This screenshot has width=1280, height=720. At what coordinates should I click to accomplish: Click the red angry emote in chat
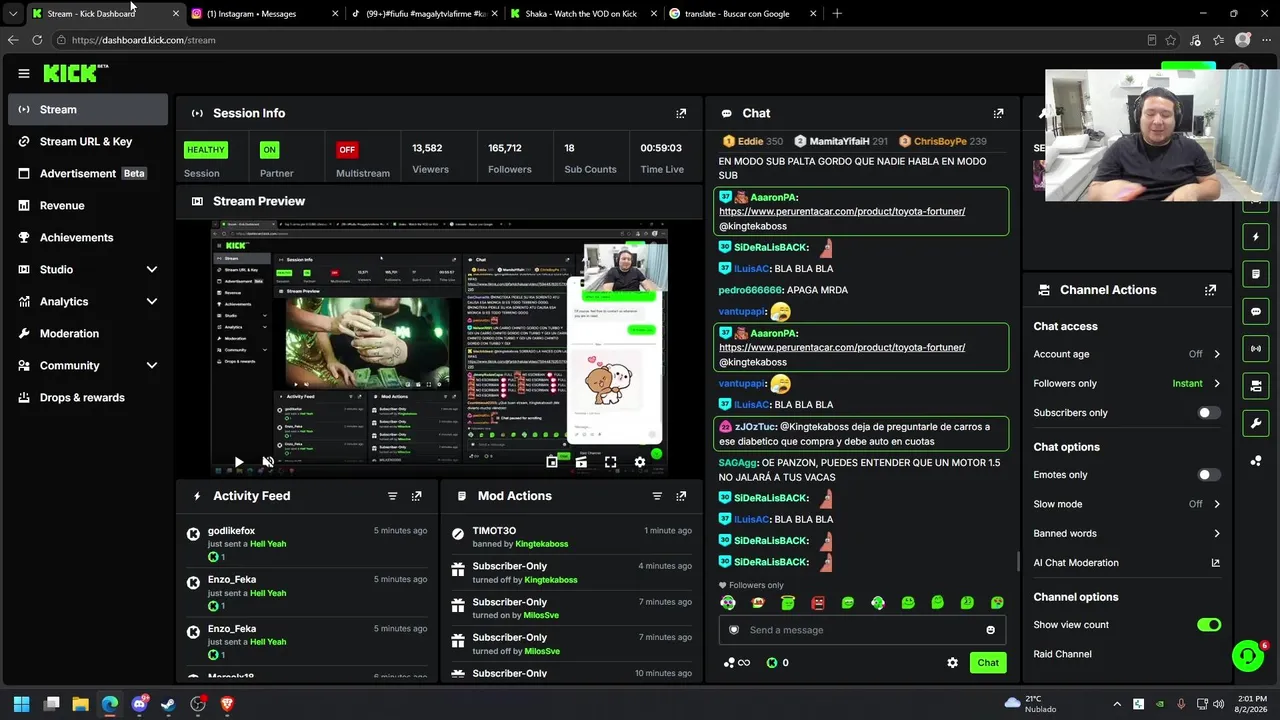click(x=818, y=603)
